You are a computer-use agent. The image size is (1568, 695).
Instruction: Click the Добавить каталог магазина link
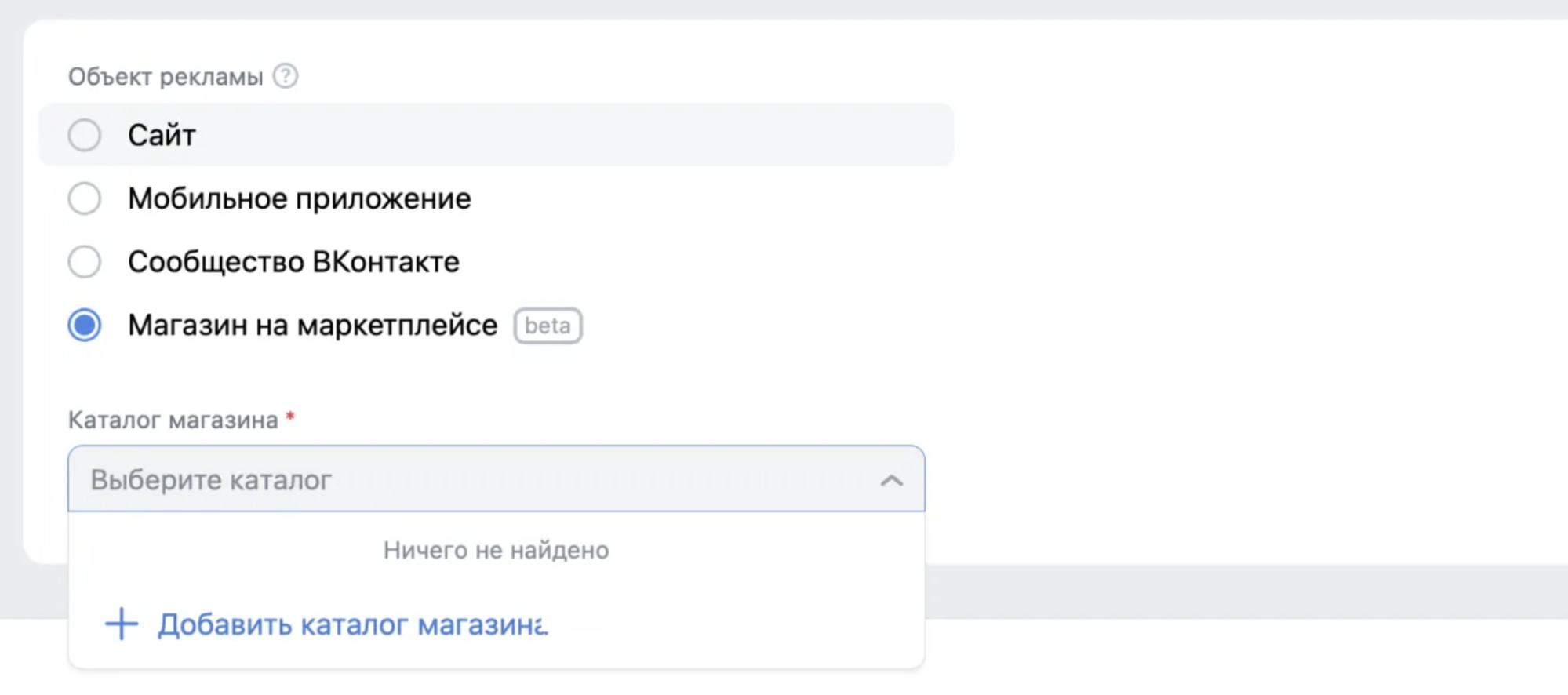[352, 624]
